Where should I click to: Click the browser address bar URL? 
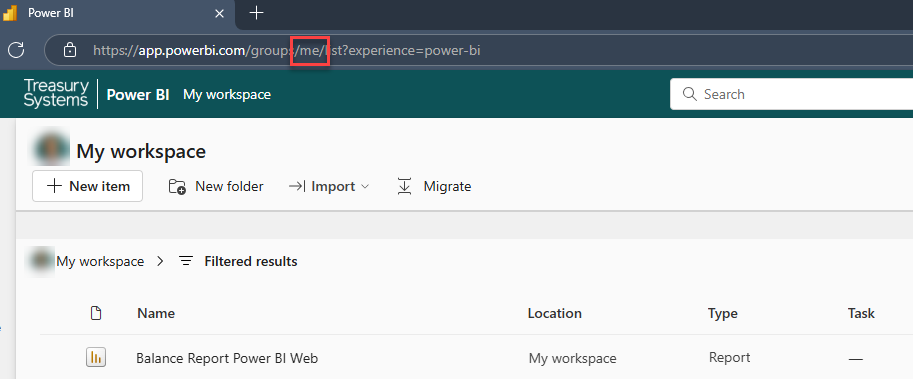286,51
